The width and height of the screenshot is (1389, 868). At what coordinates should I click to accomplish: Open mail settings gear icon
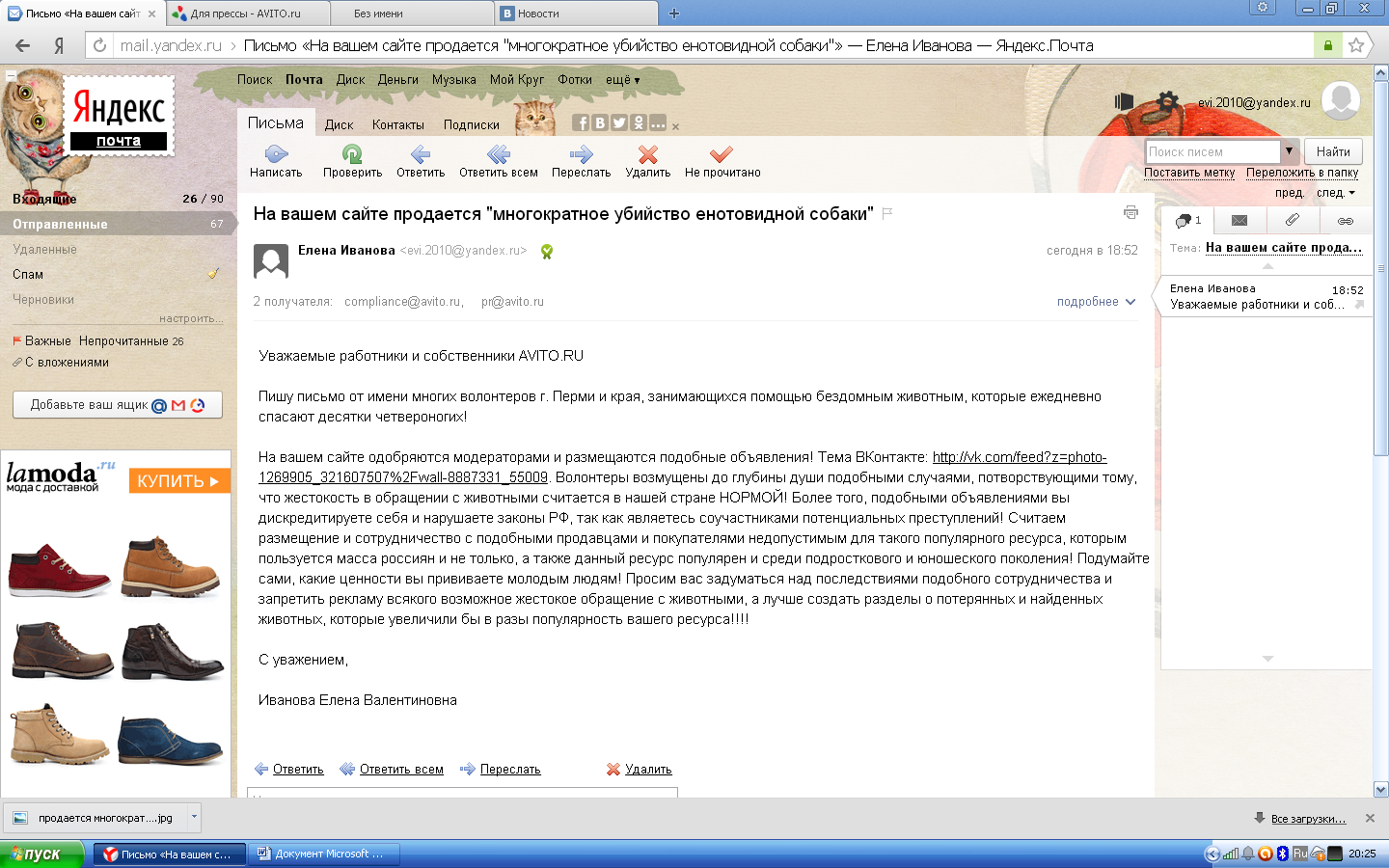coord(1167,101)
